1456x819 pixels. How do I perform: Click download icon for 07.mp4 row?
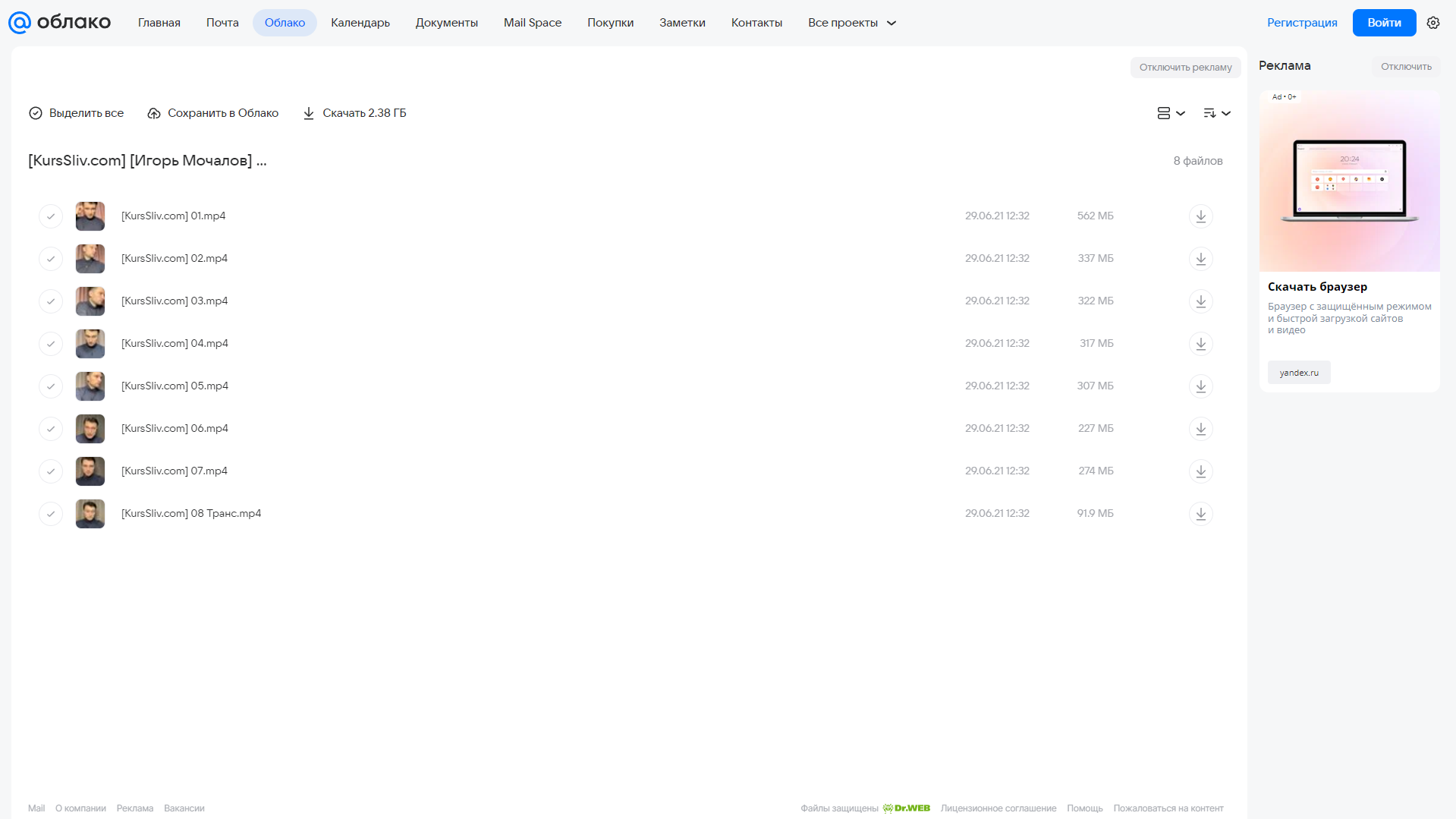(1200, 471)
